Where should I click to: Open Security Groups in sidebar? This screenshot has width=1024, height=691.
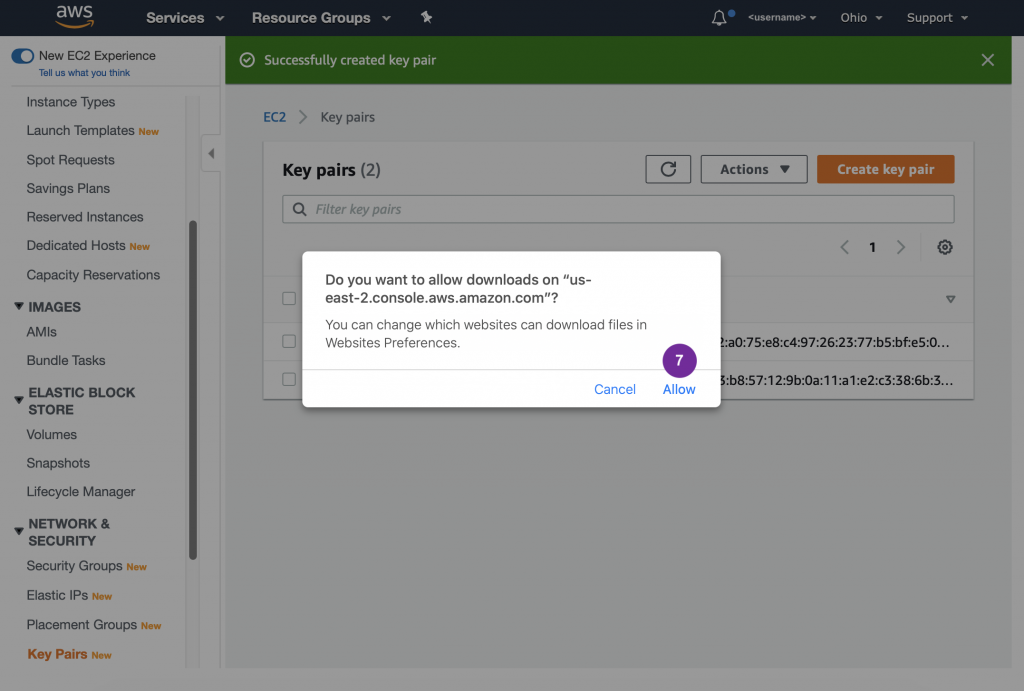coord(74,566)
